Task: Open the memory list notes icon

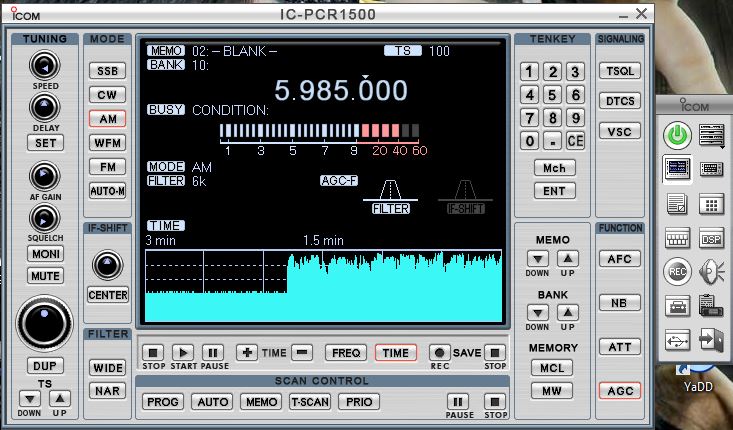Action: [x=677, y=205]
